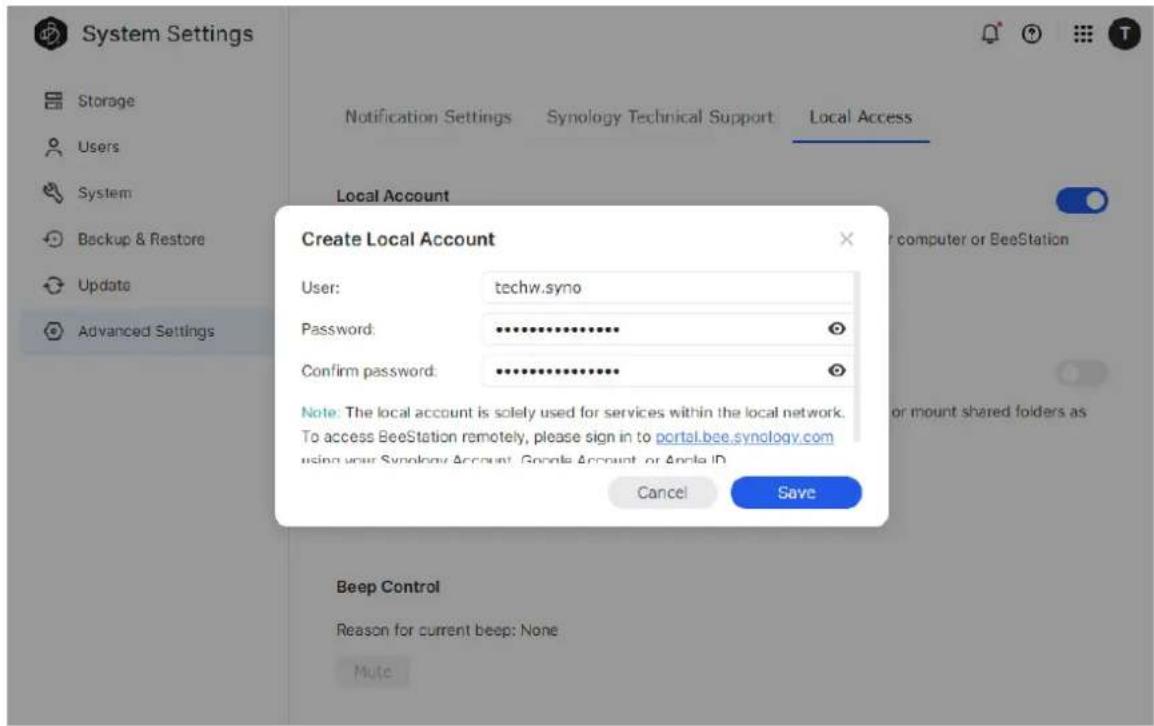Open the user avatar T menu
This screenshot has width=1154, height=726.
point(1125,34)
